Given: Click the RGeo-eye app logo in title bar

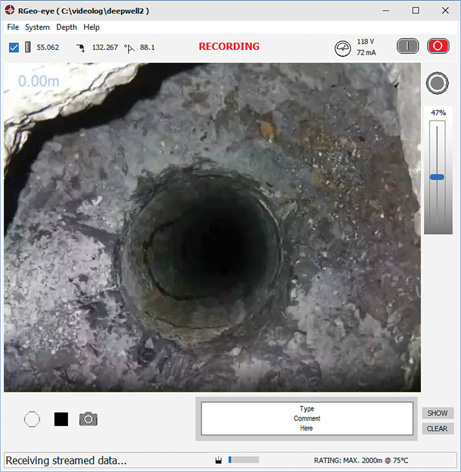Looking at the screenshot, I should (x=10, y=10).
